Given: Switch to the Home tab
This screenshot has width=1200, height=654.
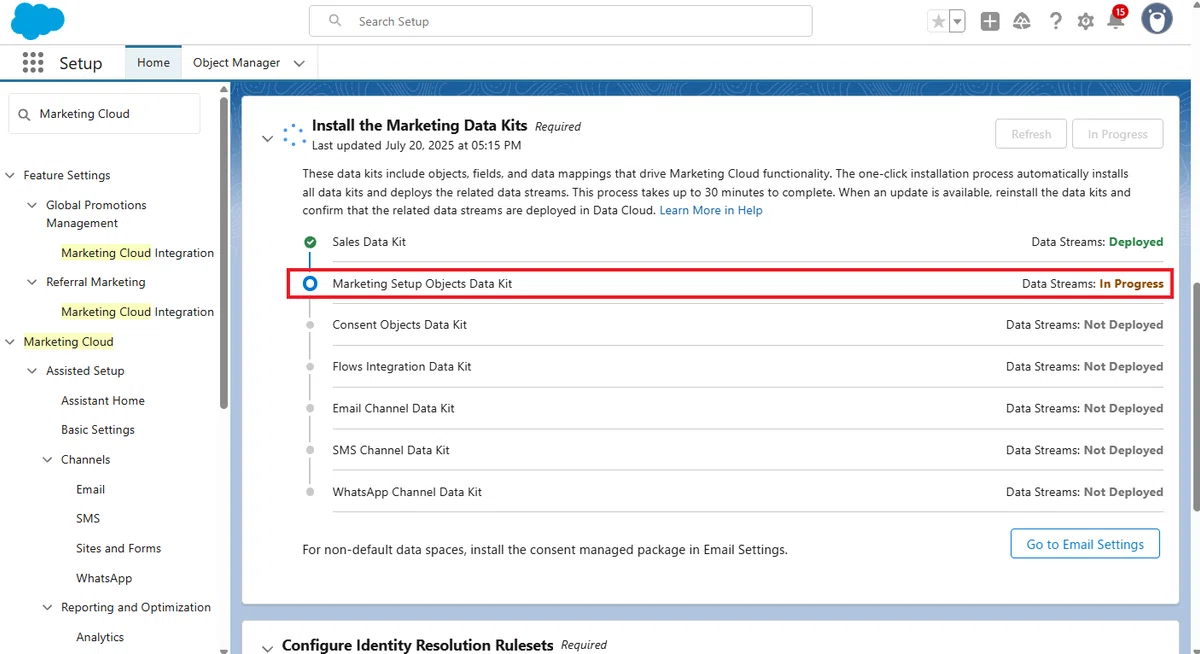Looking at the screenshot, I should [x=153, y=62].
